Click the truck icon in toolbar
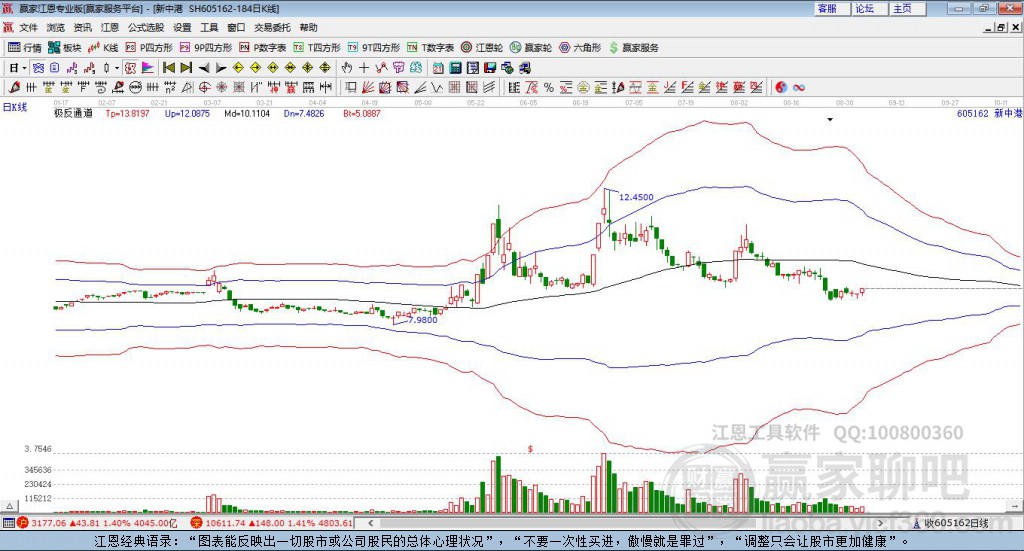 coord(524,68)
